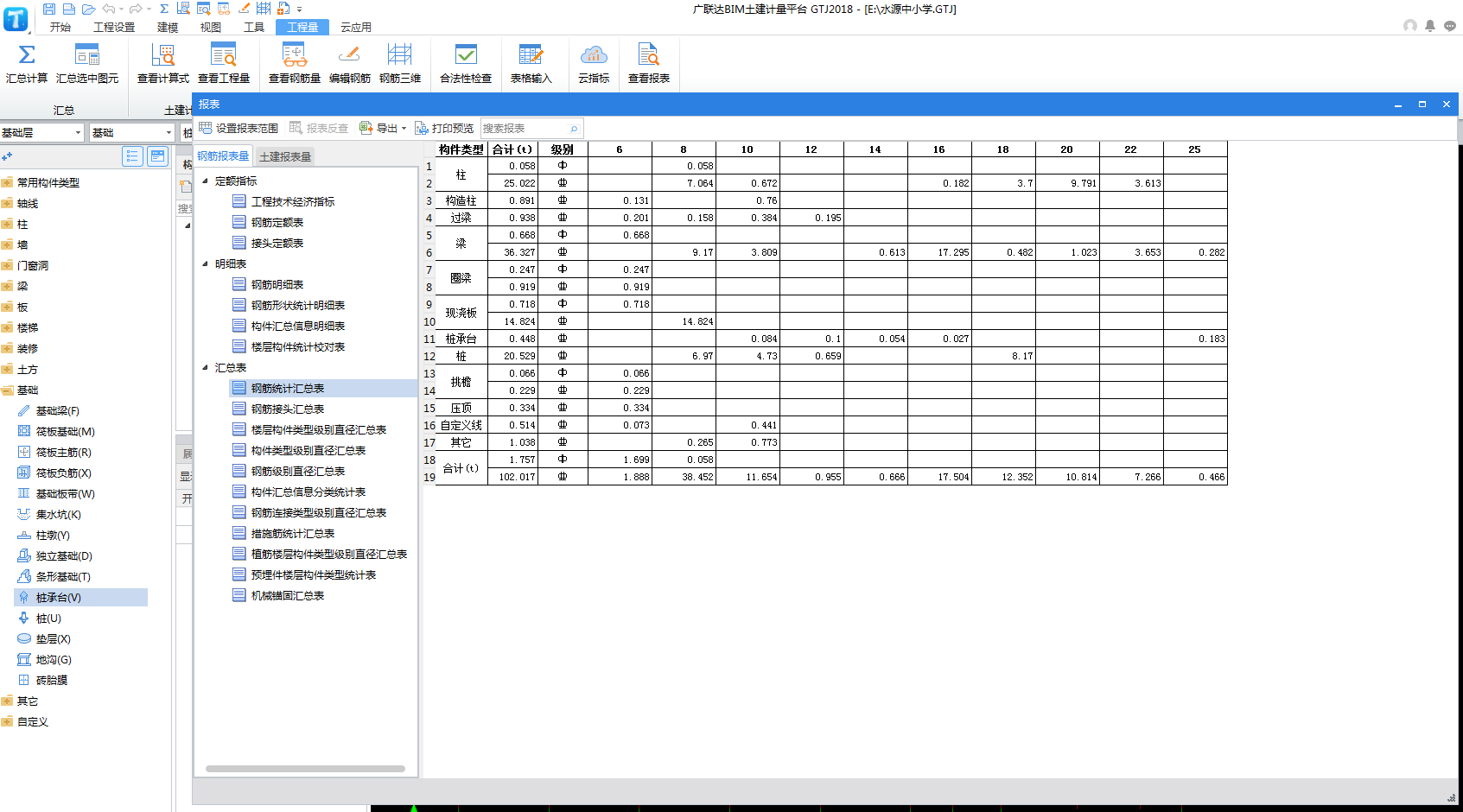
Task: Switch to the 开始 ribbon tab
Action: coord(60,28)
